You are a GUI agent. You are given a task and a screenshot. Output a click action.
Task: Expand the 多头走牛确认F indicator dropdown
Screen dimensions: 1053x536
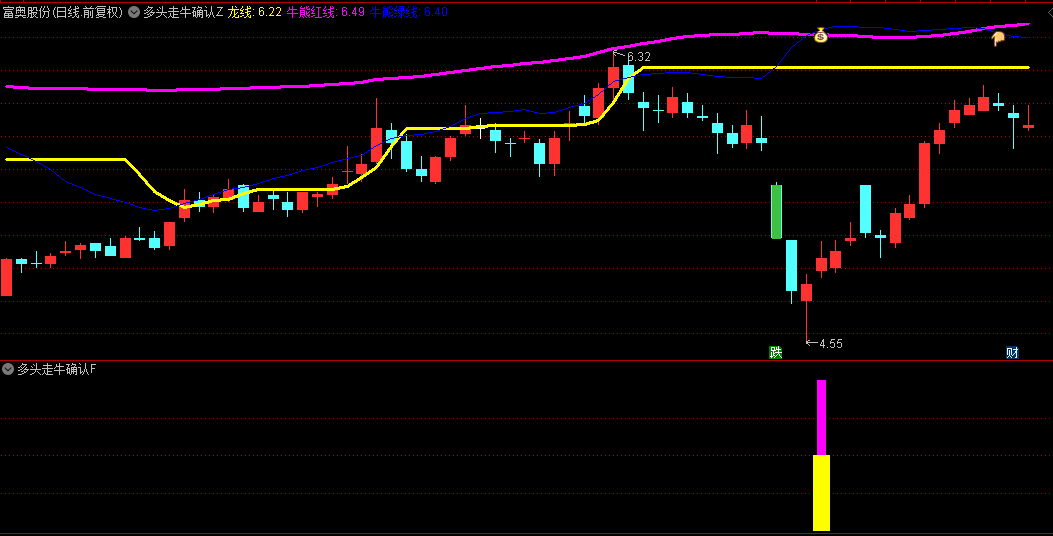(8, 369)
